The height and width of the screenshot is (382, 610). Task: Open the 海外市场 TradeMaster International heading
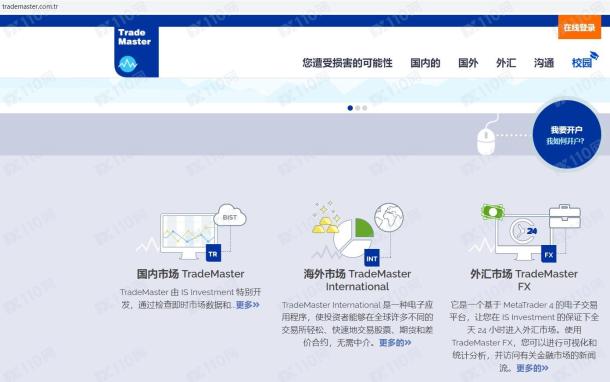(357, 280)
